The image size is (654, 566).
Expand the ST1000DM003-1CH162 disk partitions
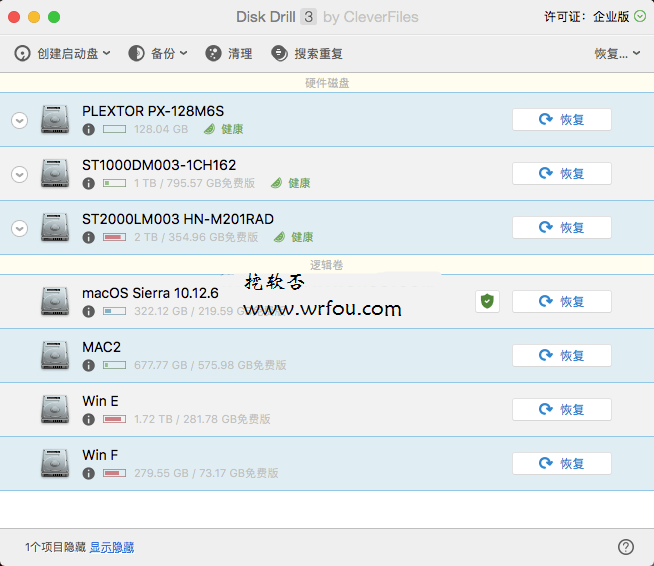tap(20, 174)
